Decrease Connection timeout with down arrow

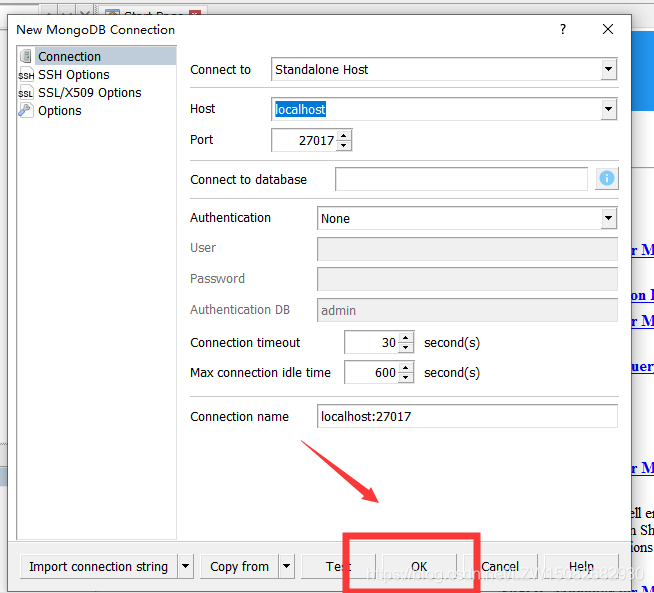pyautogui.click(x=406, y=347)
